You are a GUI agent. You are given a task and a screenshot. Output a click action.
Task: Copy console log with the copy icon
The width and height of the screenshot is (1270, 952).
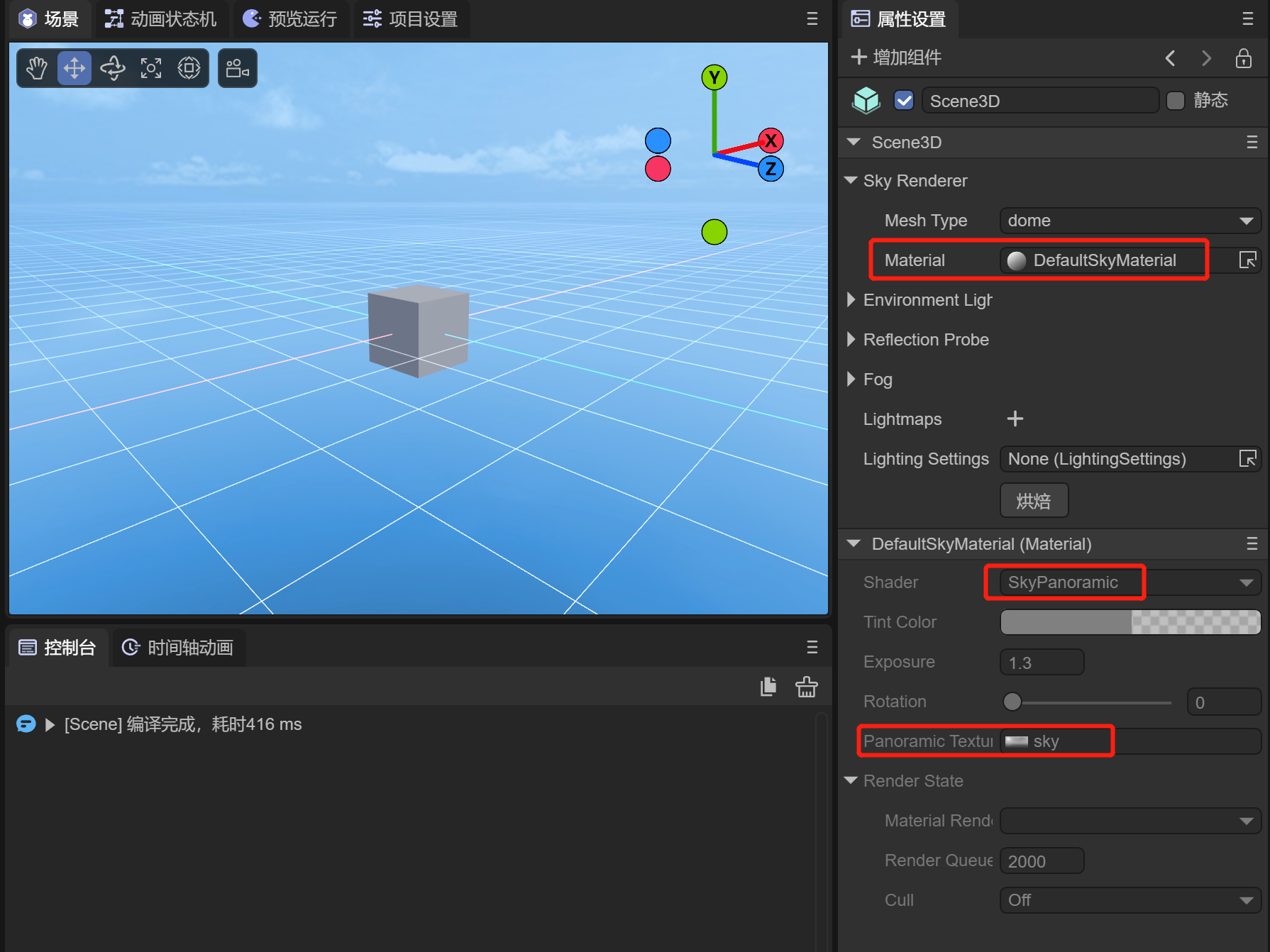click(x=768, y=687)
